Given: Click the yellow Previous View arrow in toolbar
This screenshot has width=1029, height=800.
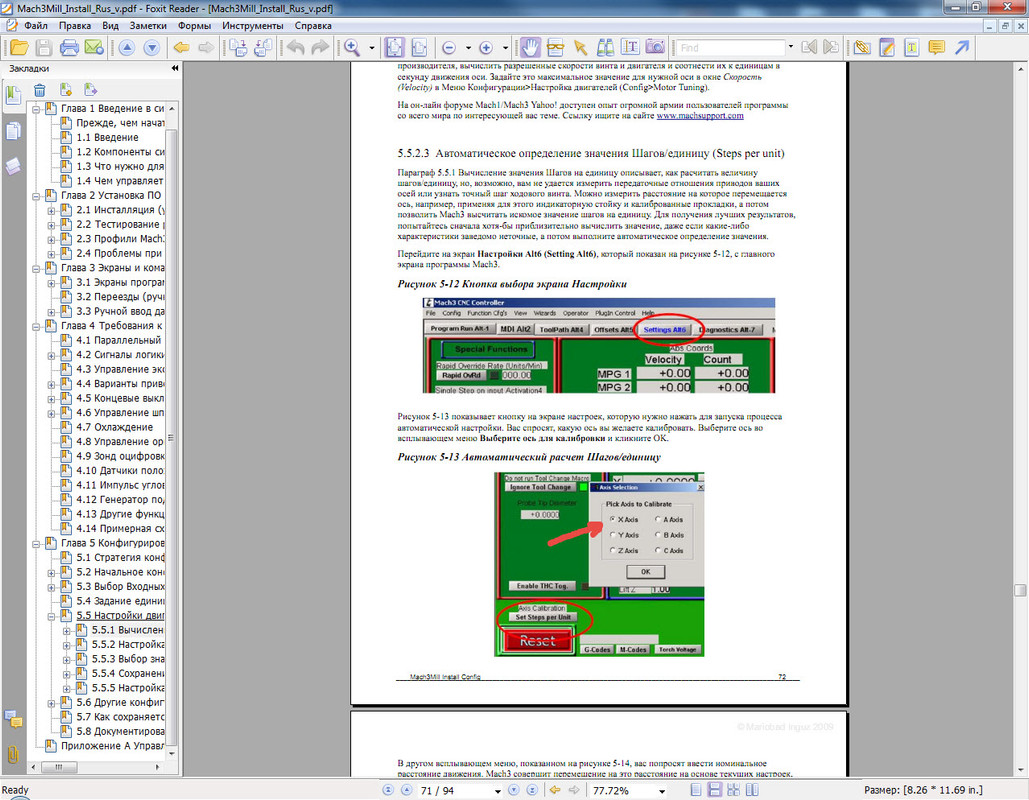Looking at the screenshot, I should pos(182,48).
